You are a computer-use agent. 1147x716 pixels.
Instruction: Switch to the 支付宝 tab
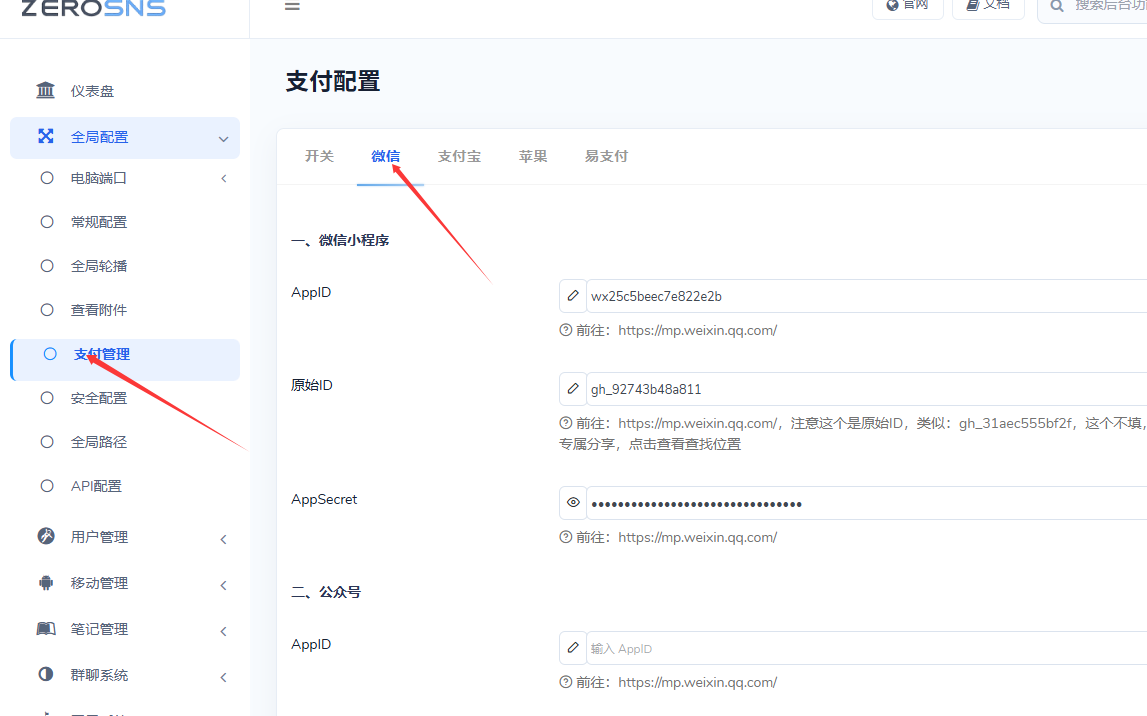point(459,157)
